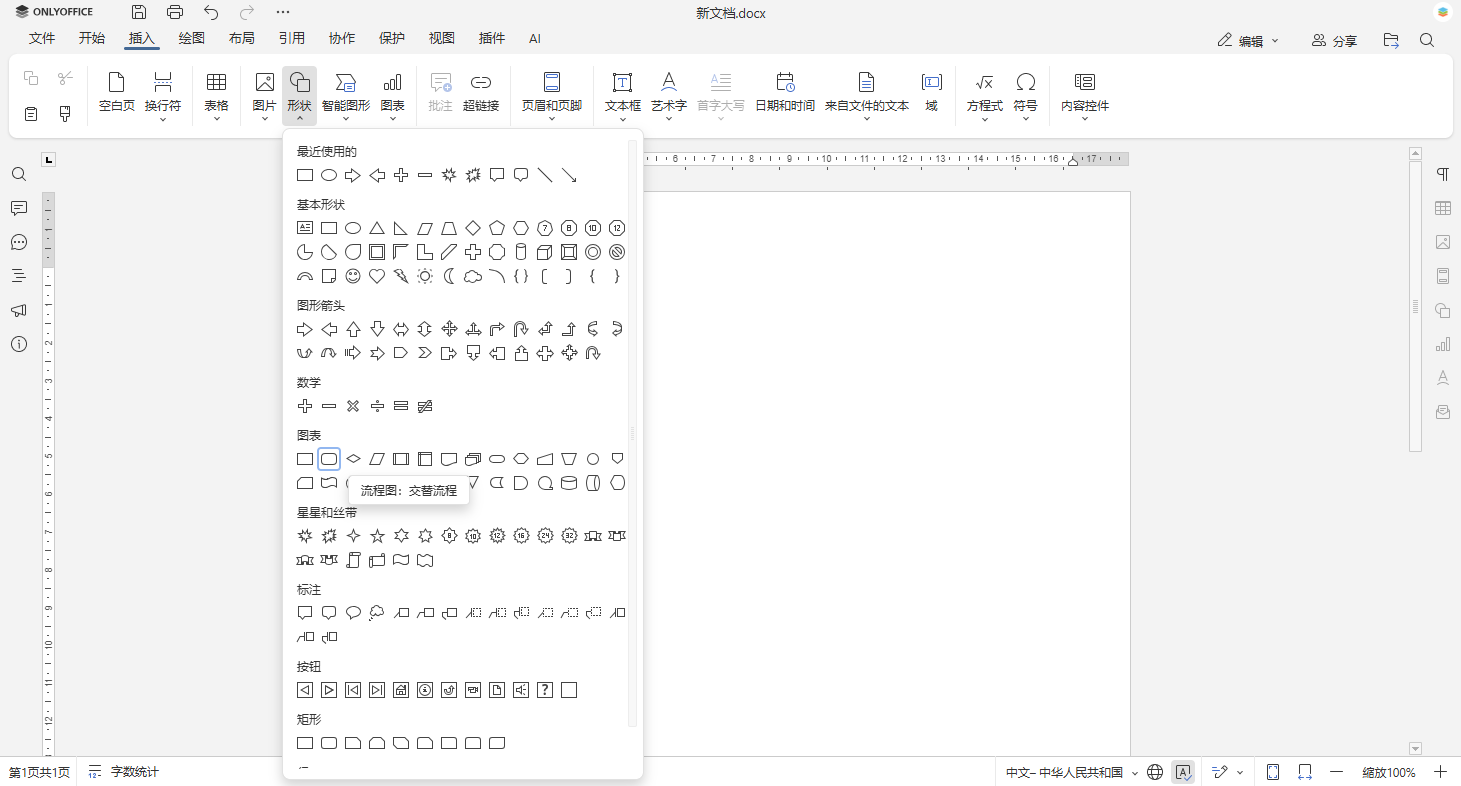Open the about info icon in left sidebar
The image size is (1461, 786).
(x=19, y=344)
